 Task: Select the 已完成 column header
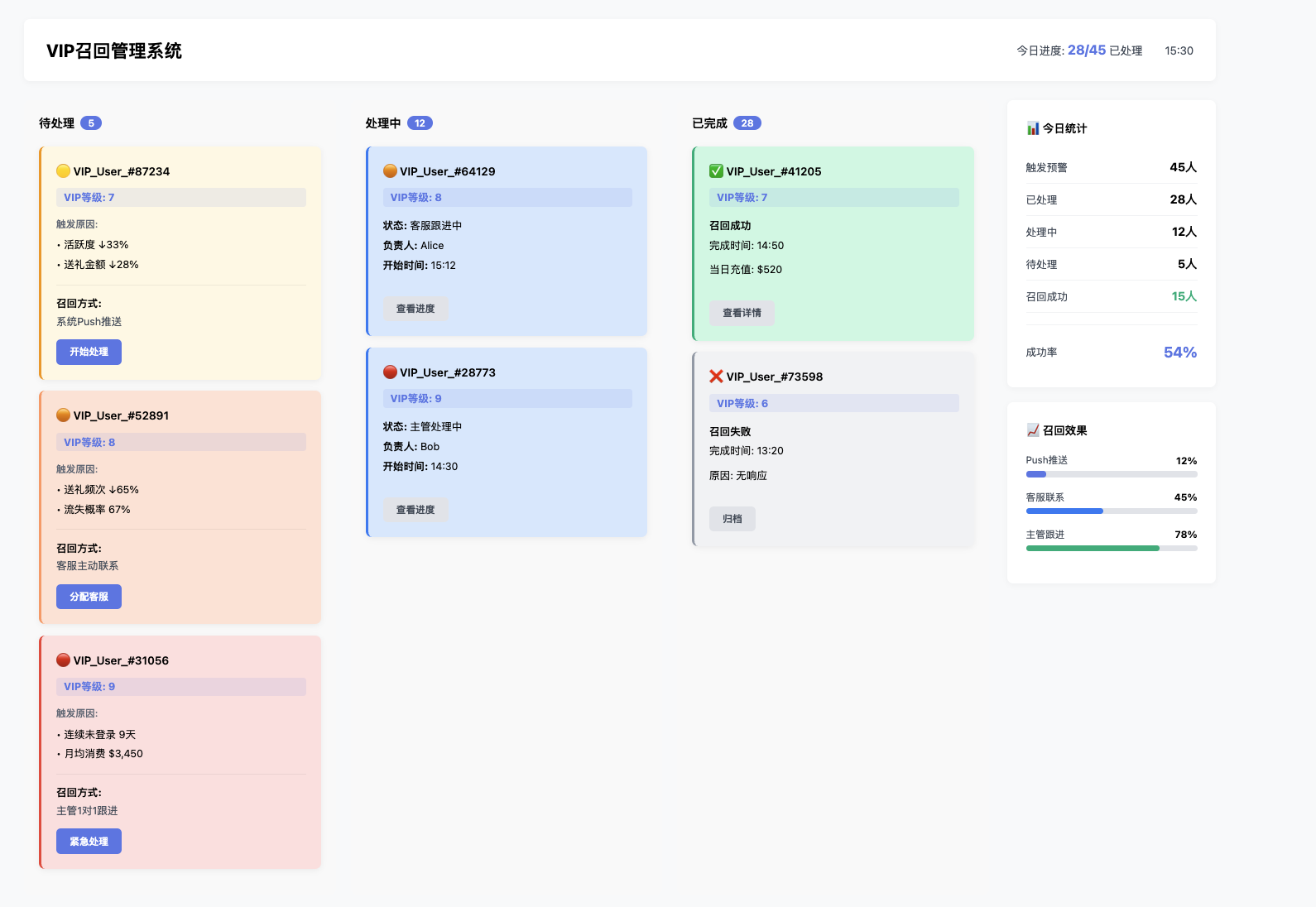tap(709, 123)
